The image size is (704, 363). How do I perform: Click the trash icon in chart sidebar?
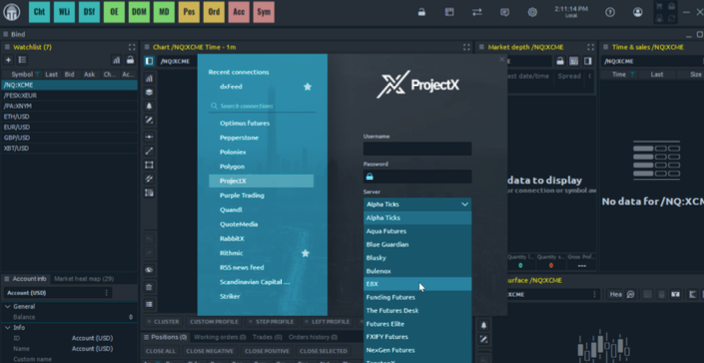150,287
